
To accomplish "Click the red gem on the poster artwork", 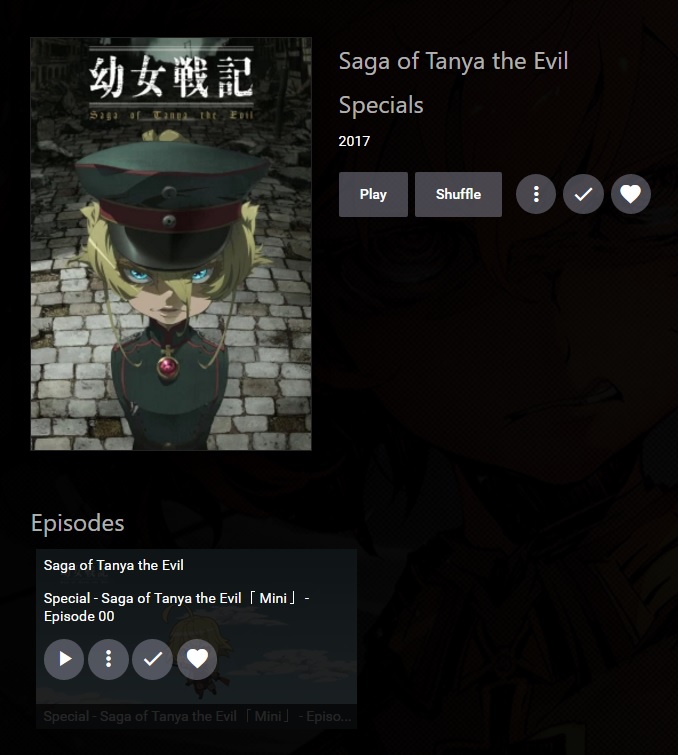I will point(168,367).
